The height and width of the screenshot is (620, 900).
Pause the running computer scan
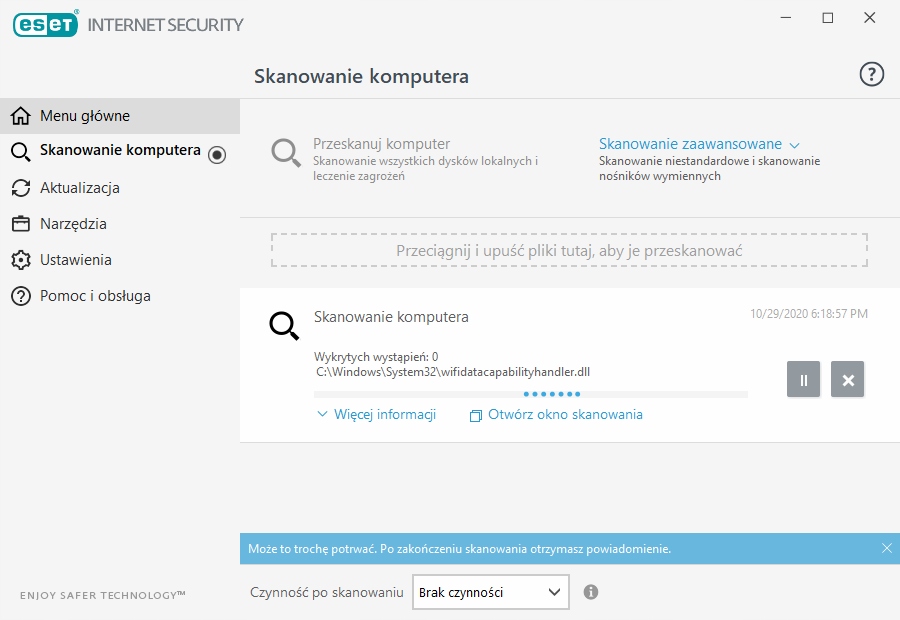click(803, 380)
